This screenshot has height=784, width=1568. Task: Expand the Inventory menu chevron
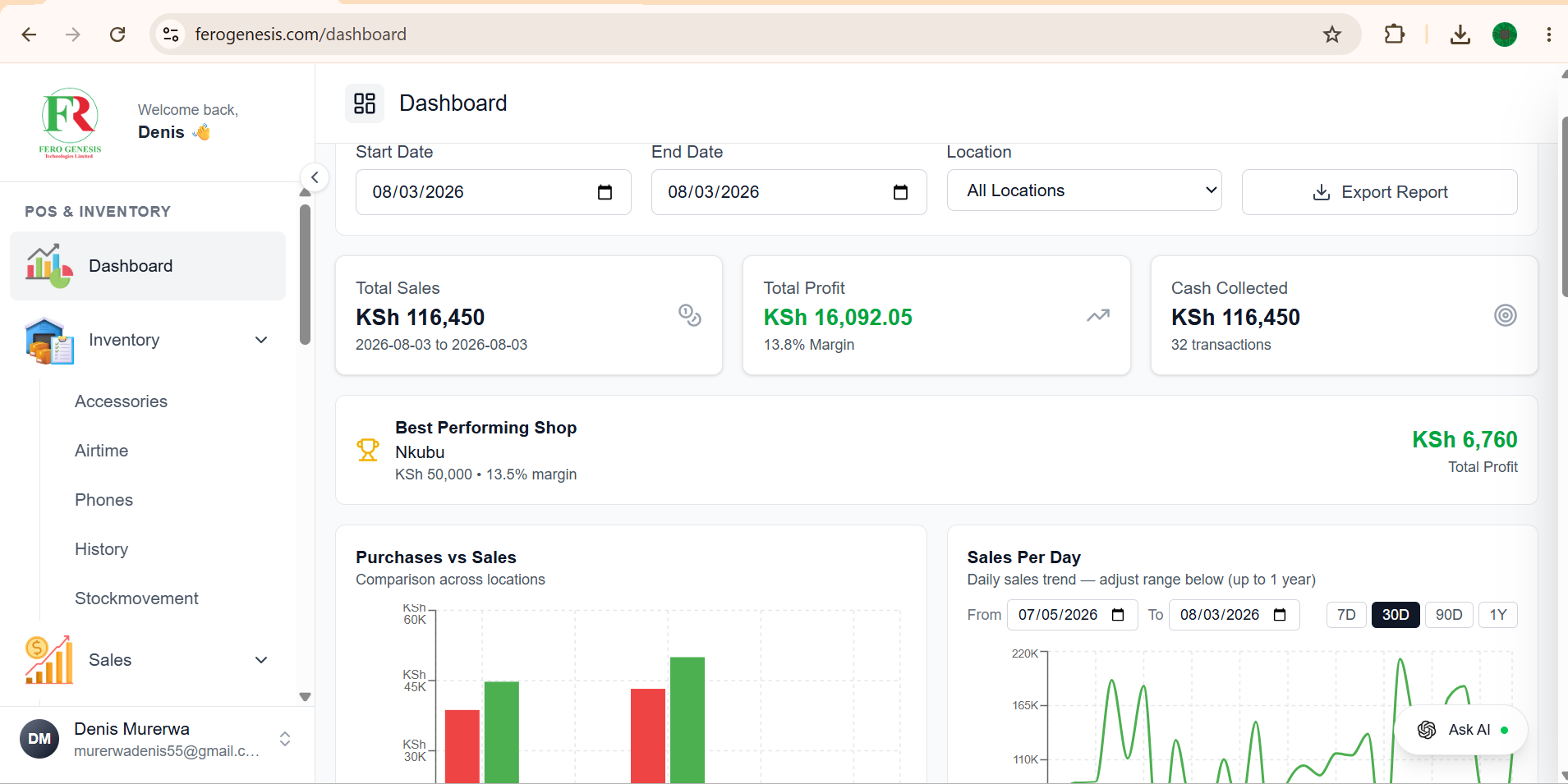pos(261,340)
